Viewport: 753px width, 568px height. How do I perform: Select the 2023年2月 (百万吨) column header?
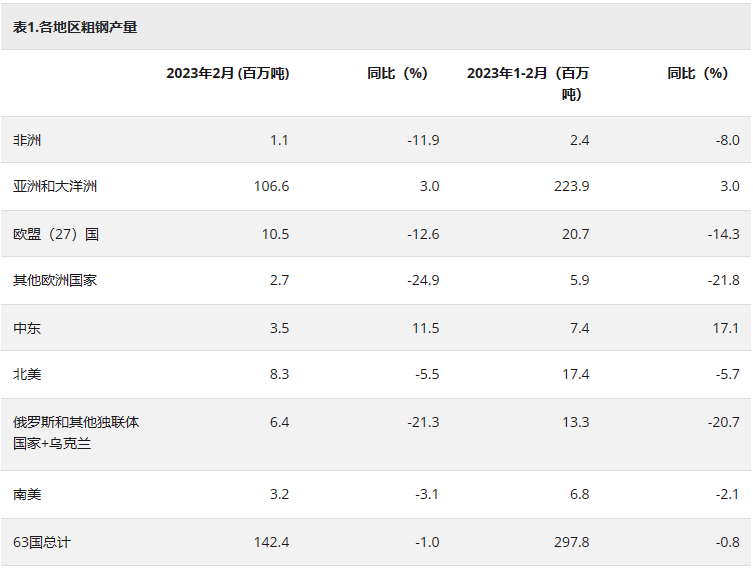click(x=227, y=73)
